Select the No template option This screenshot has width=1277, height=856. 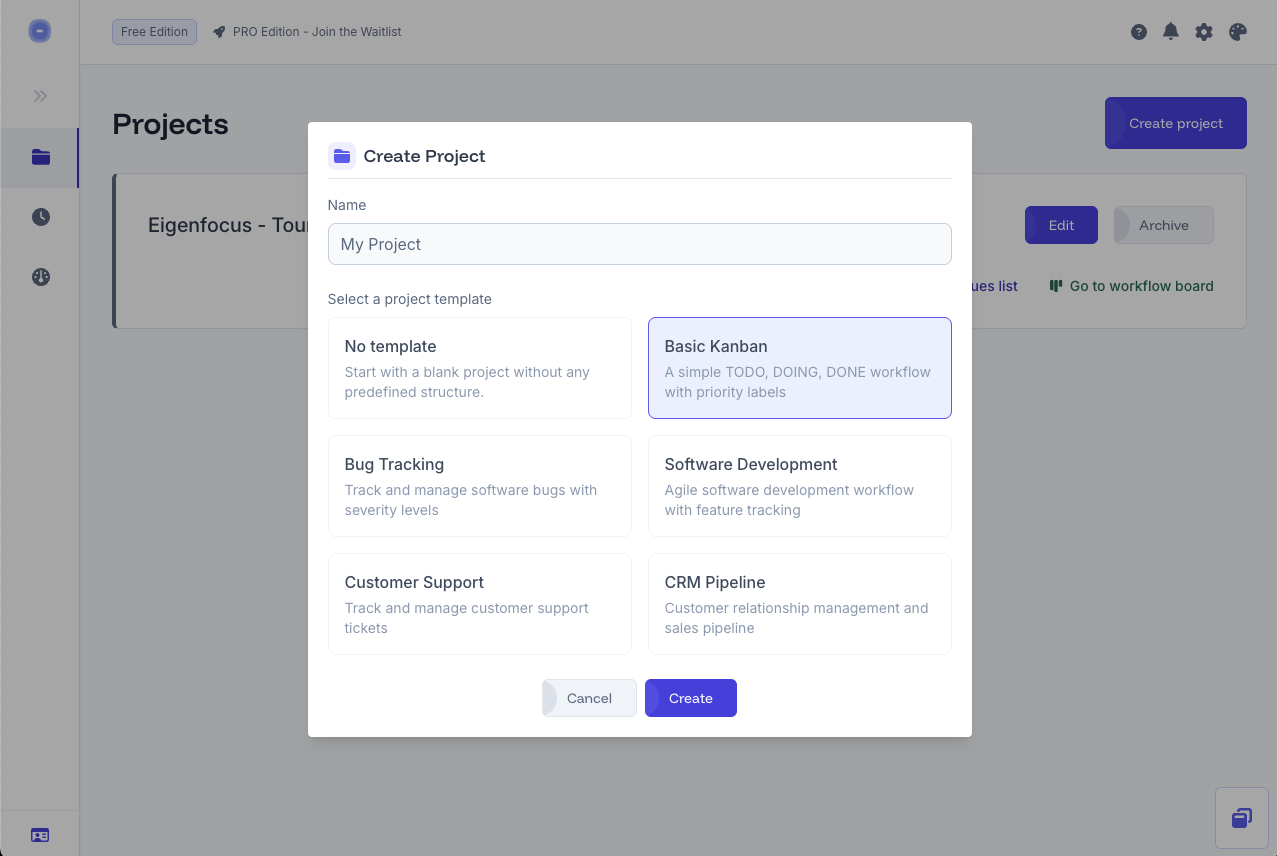(479, 368)
